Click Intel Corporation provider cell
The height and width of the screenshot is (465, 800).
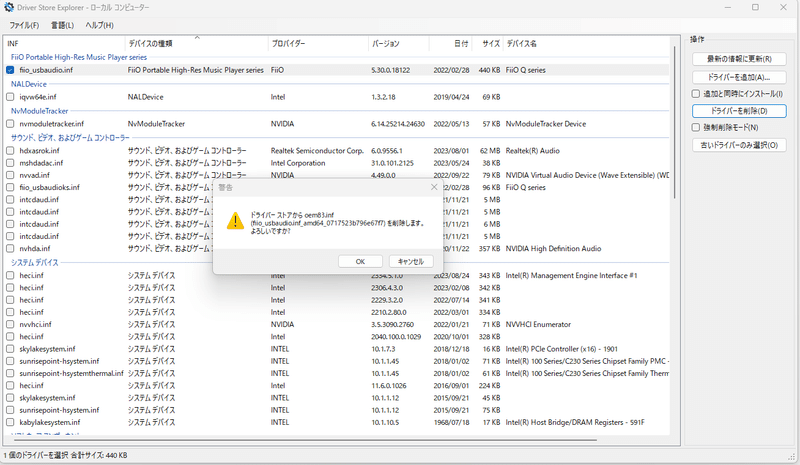pos(297,163)
